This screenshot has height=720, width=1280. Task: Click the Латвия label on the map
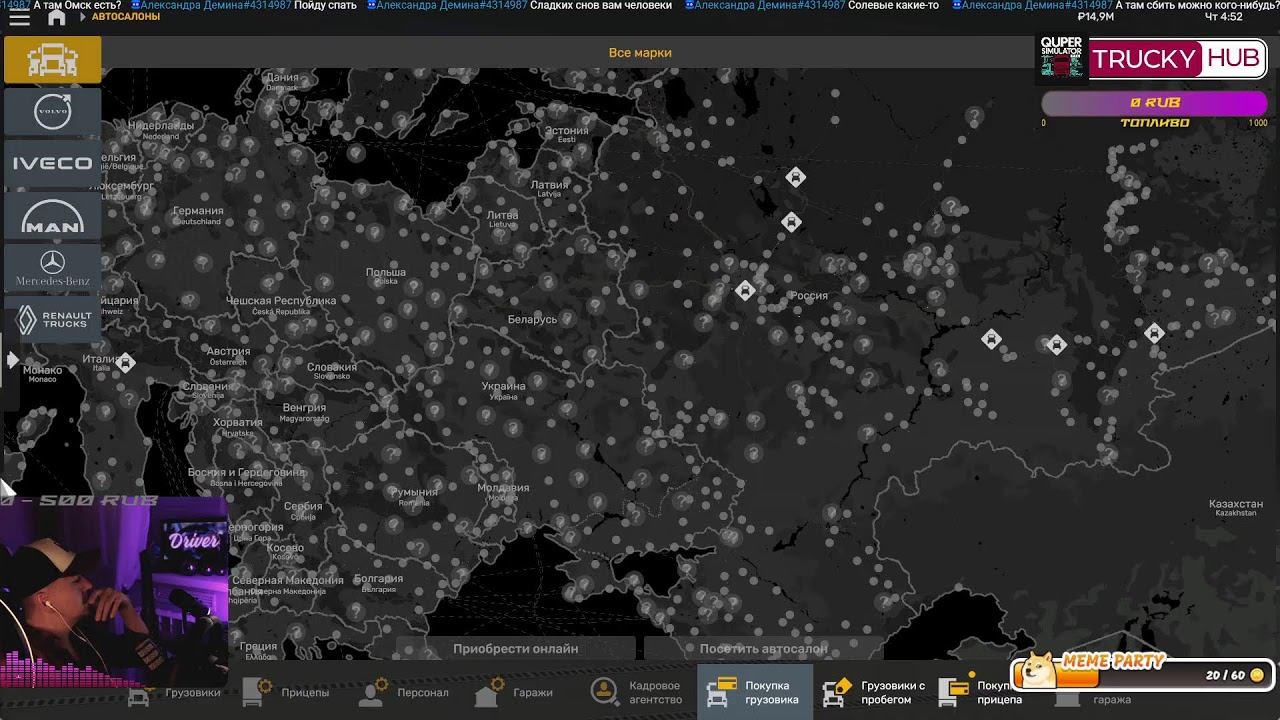(549, 185)
